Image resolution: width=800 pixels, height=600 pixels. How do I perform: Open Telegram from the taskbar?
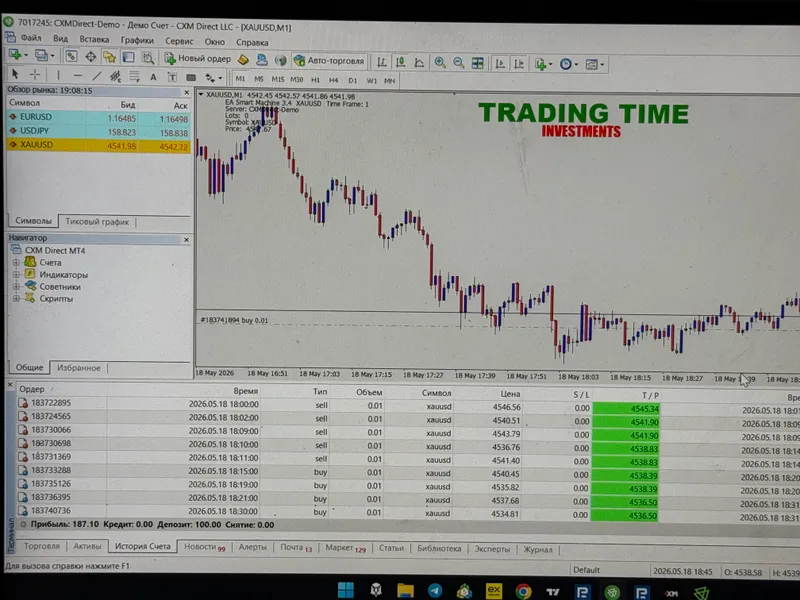(435, 591)
